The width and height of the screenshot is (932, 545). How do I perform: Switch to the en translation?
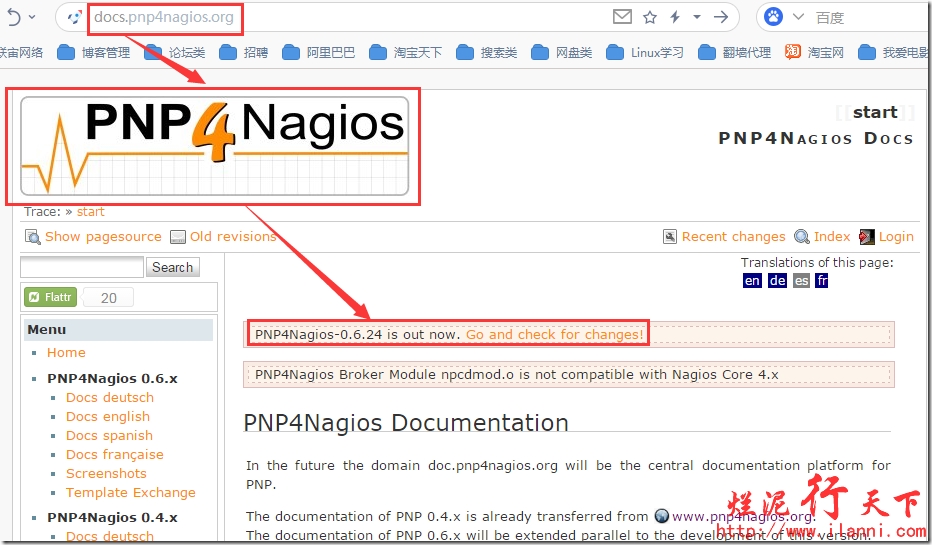click(752, 281)
